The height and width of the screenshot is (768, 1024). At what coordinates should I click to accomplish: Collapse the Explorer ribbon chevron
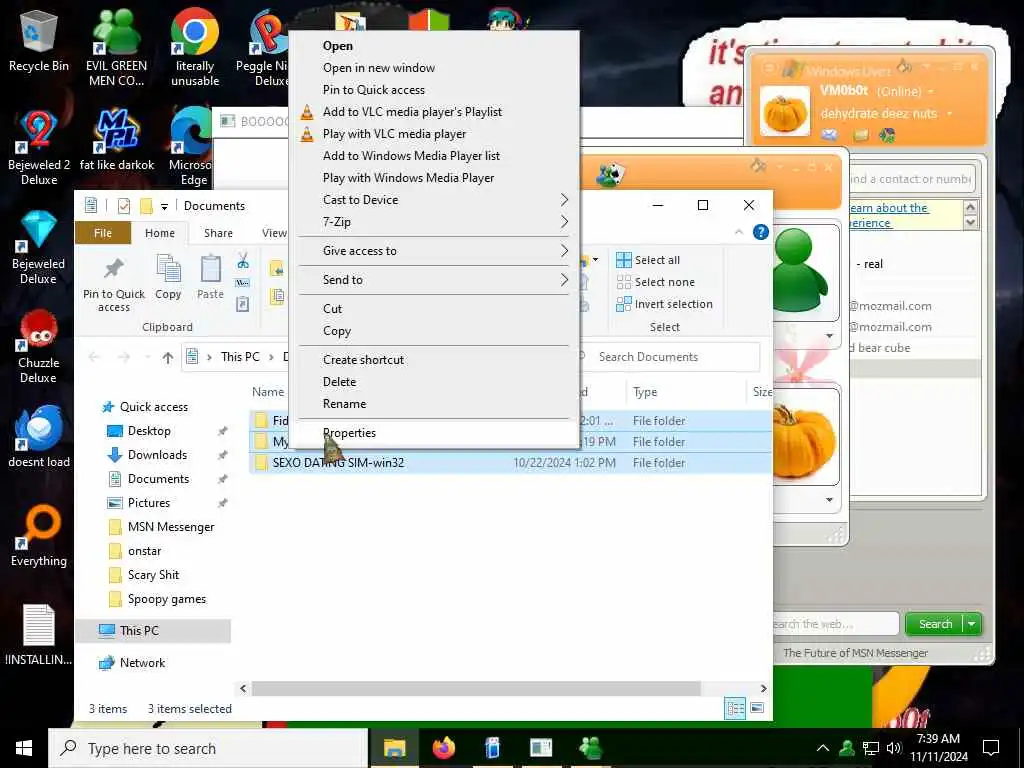(x=739, y=232)
